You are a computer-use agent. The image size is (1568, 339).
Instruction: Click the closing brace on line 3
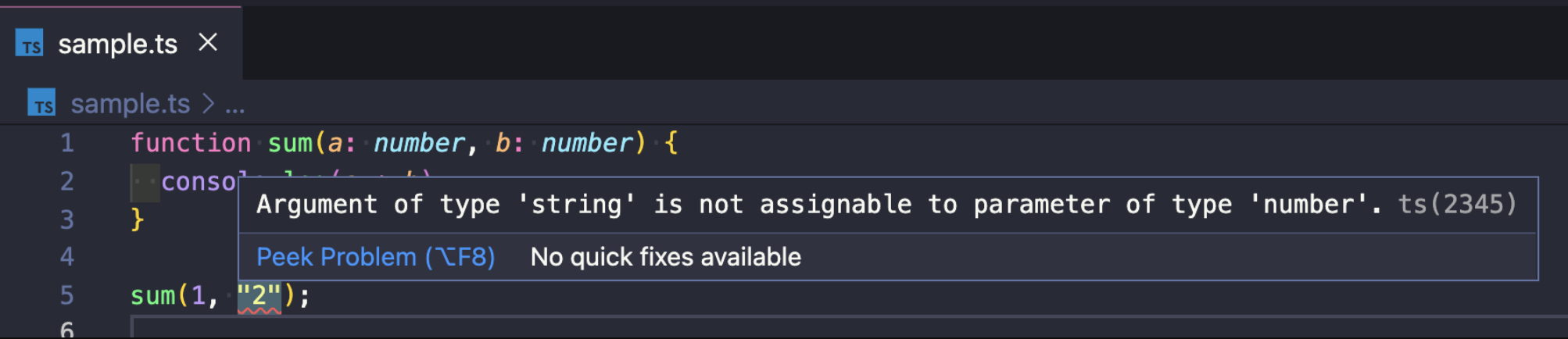point(138,219)
